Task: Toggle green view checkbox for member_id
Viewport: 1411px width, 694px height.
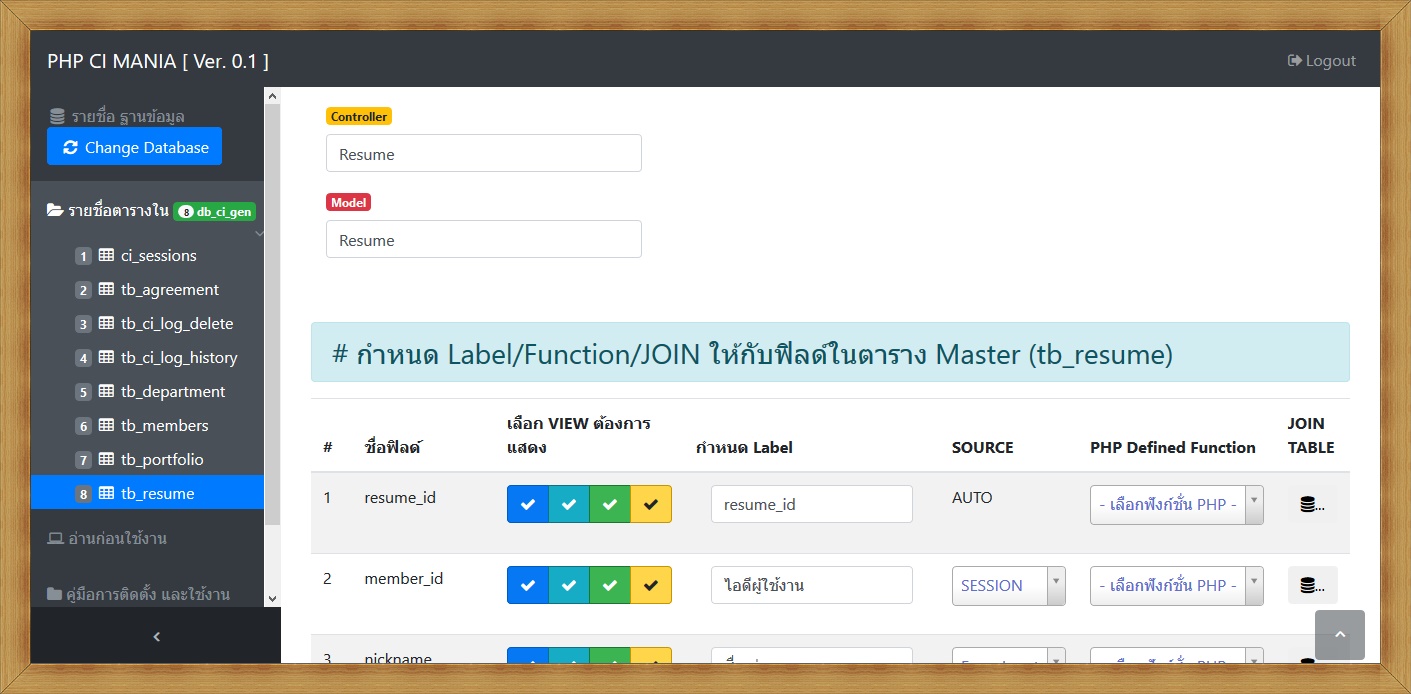Action: click(610, 585)
